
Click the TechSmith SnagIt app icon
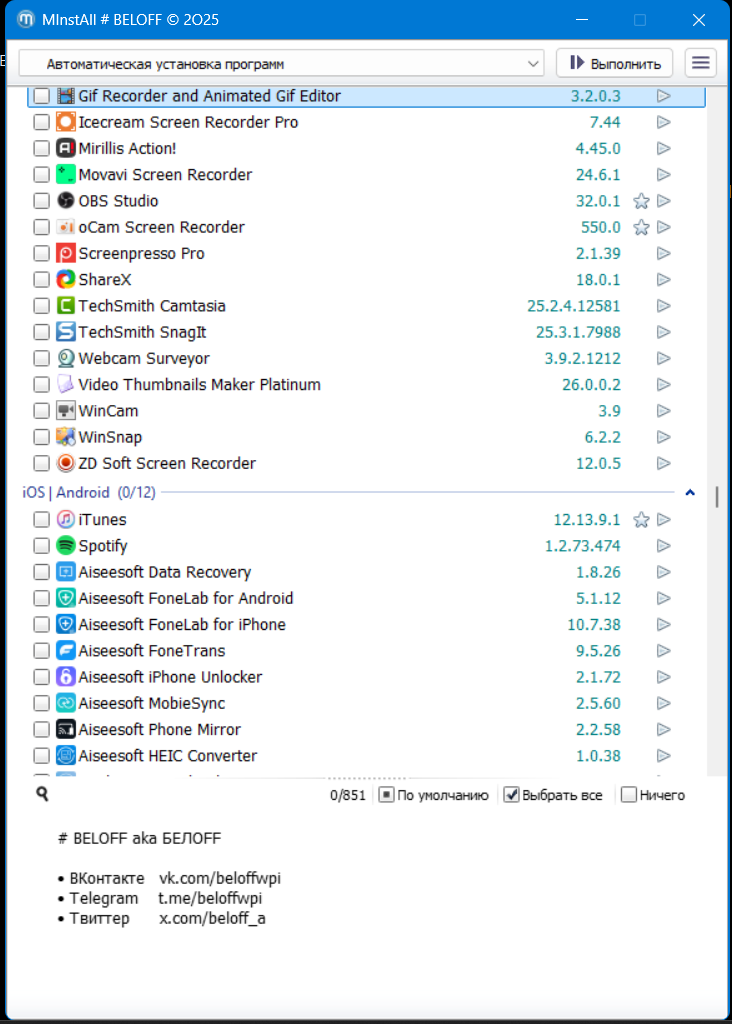66,332
